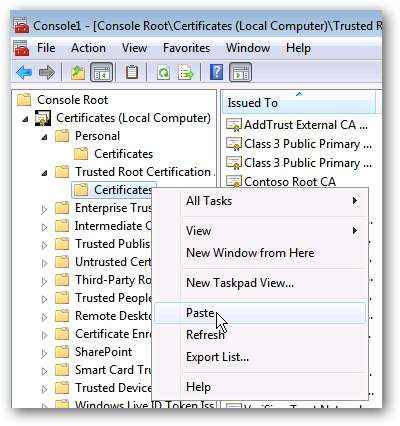The height and width of the screenshot is (426, 400).
Task: Choose Refresh from the context menu
Action: pos(260,335)
